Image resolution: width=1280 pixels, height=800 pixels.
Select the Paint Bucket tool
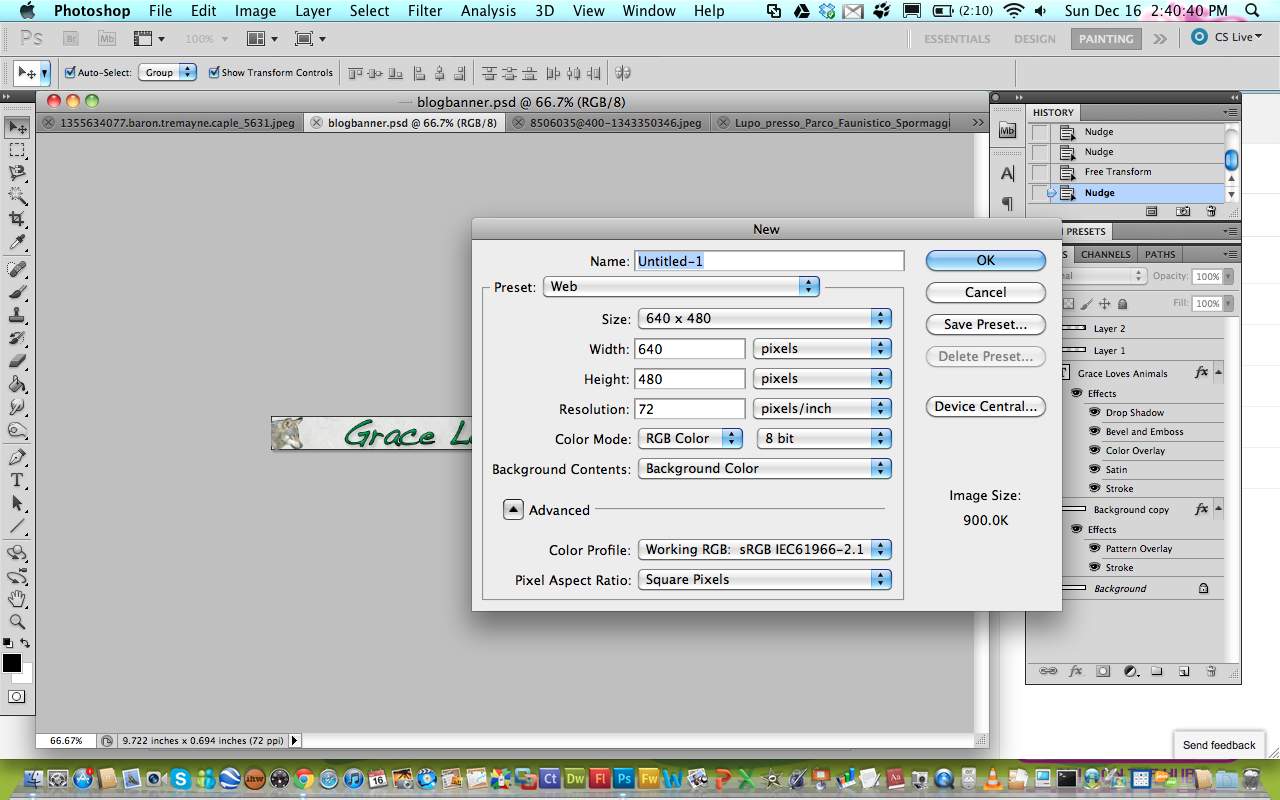18,384
